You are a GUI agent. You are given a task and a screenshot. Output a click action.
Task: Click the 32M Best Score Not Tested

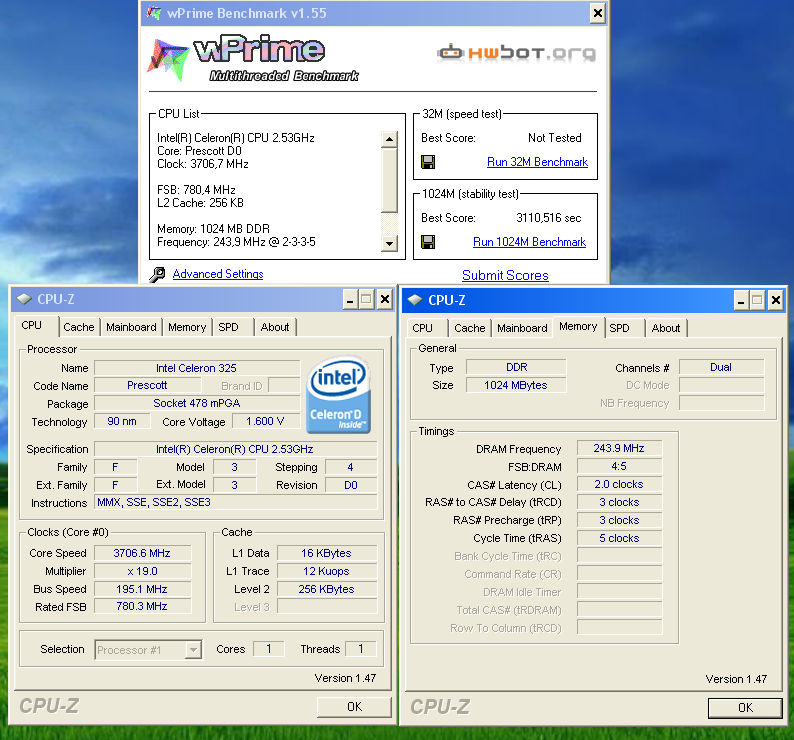point(555,138)
